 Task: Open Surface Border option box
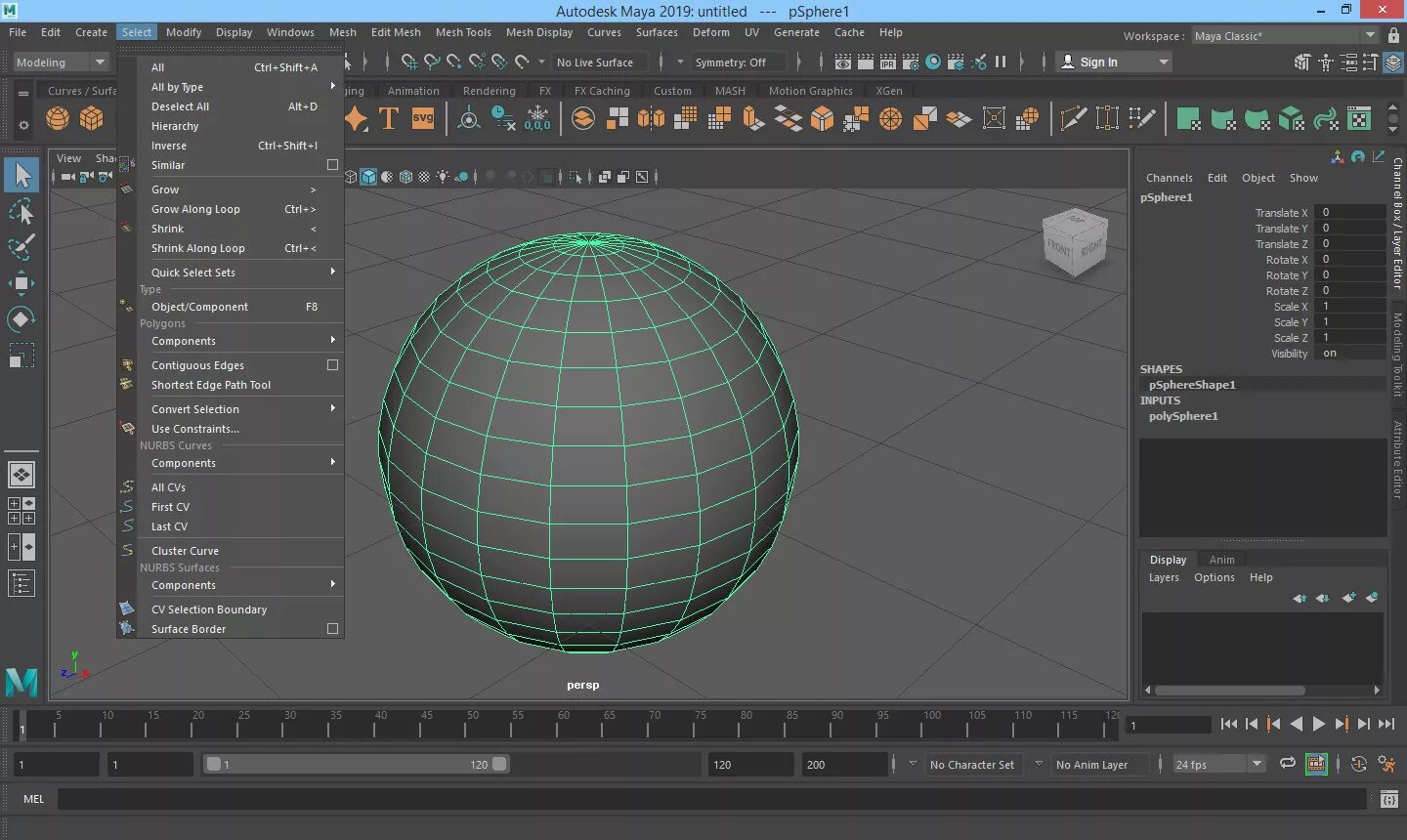click(332, 629)
